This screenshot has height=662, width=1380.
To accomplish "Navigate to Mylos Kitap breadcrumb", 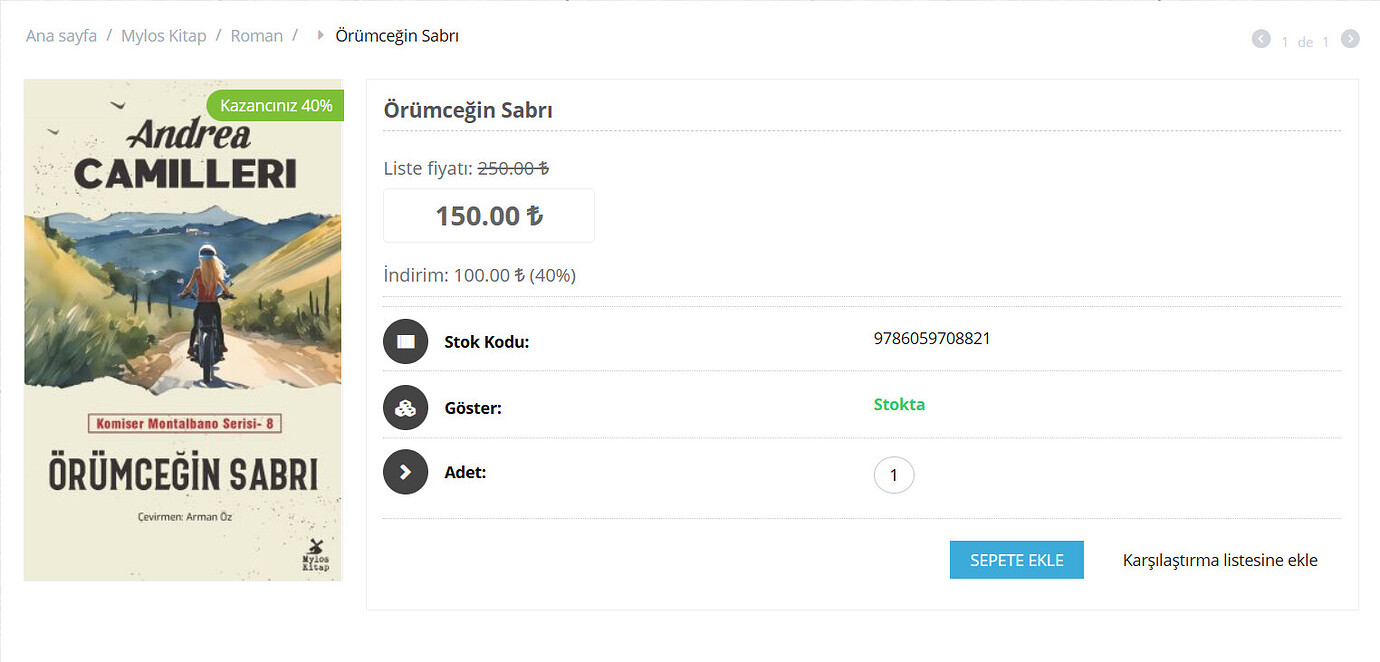I will (x=163, y=36).
